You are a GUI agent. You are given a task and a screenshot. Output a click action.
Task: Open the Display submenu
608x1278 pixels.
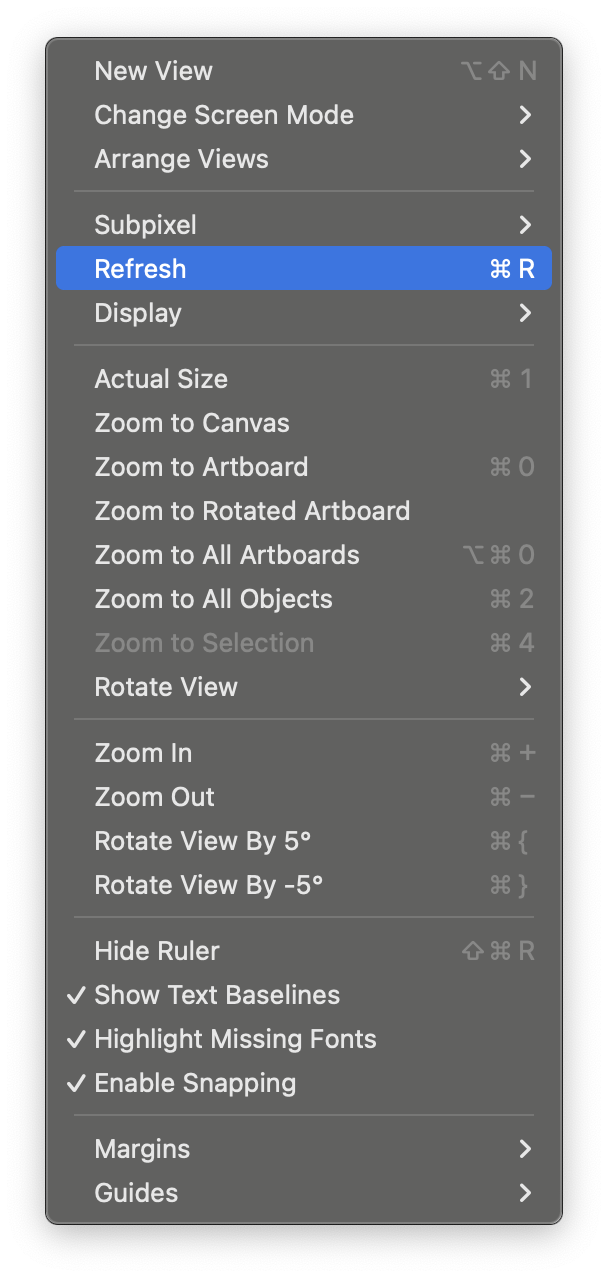click(x=138, y=313)
